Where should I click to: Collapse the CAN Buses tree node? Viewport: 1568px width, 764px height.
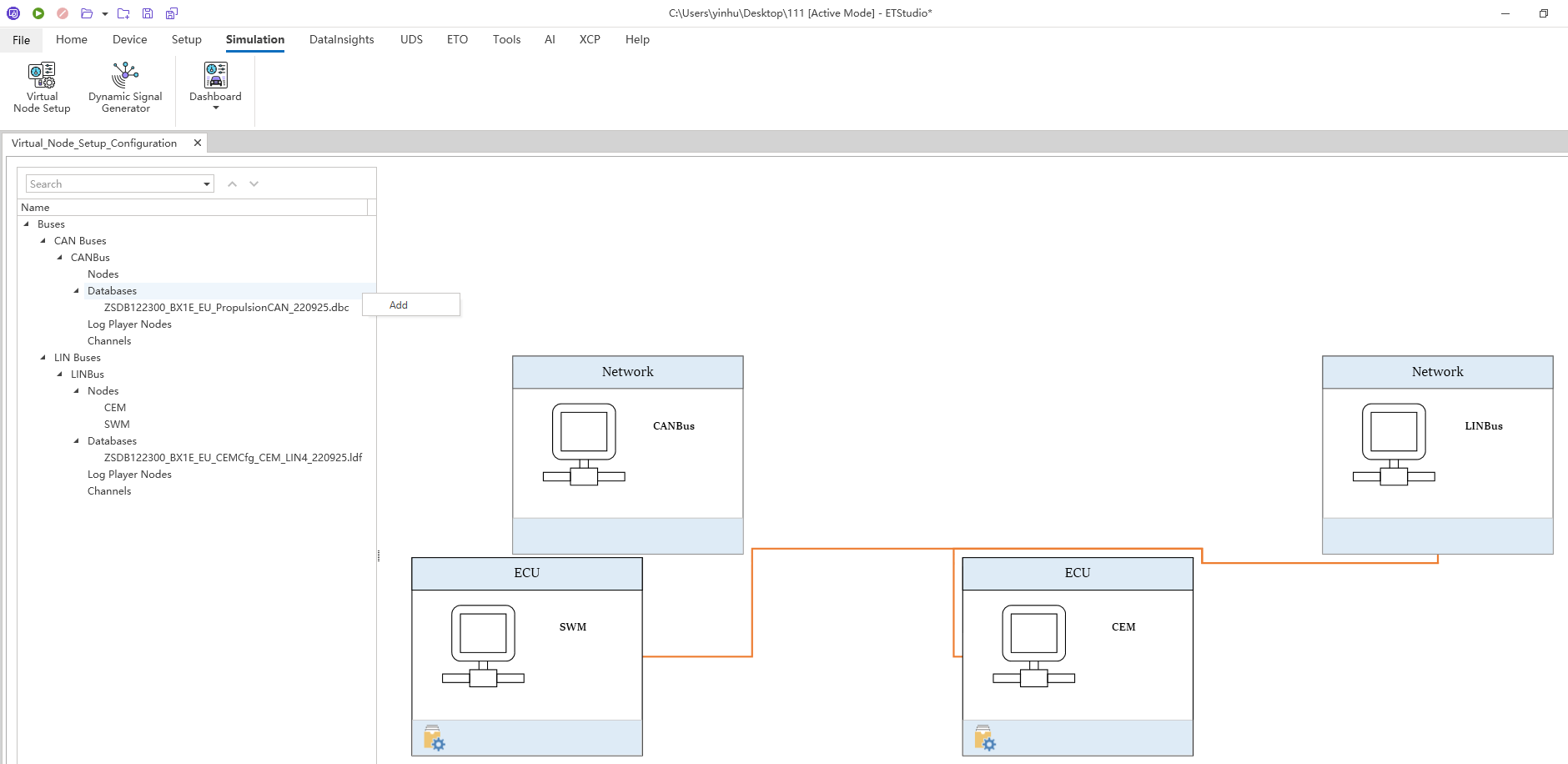pos(43,241)
